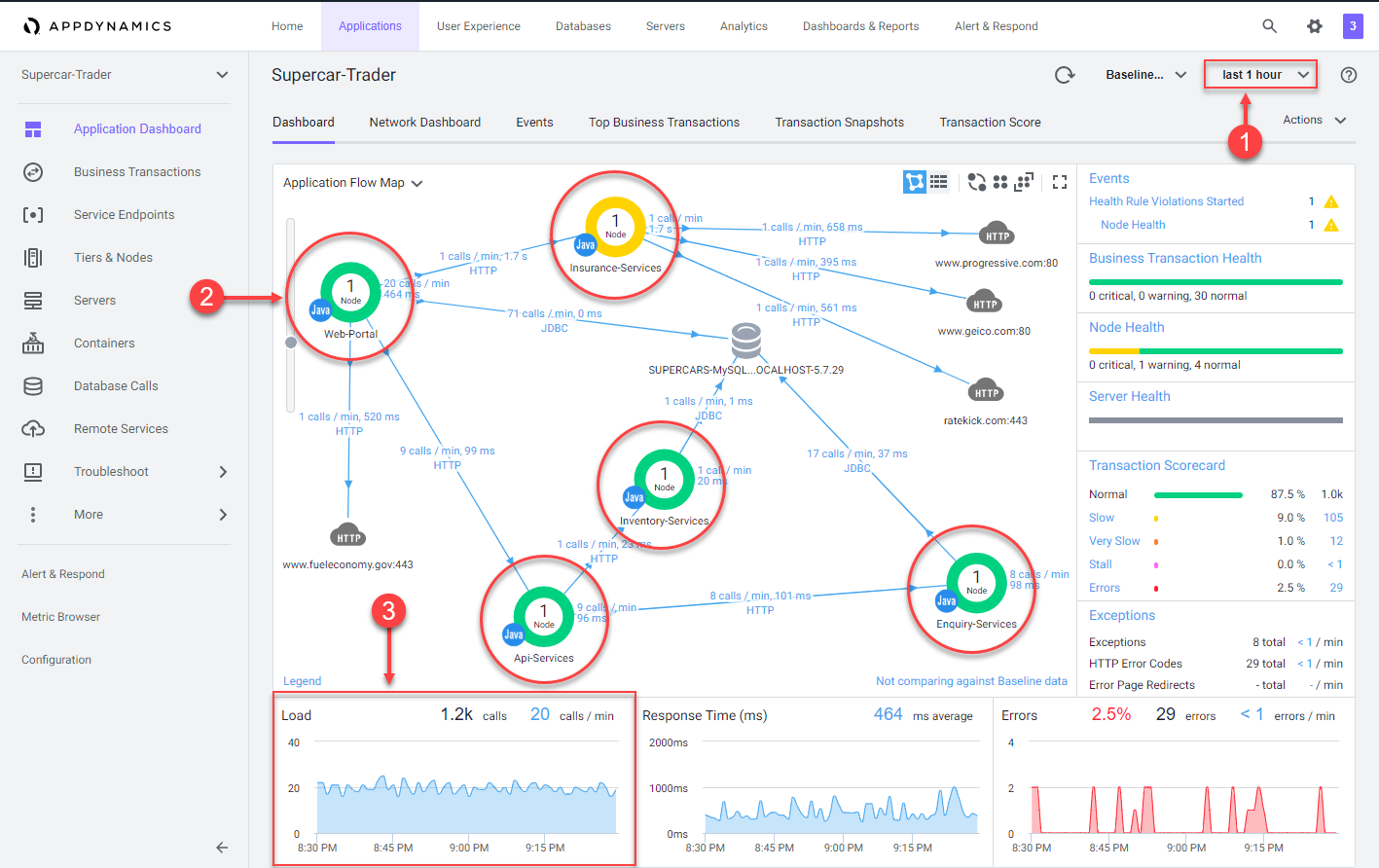
Task: Open the Analytics top menu
Action: pyautogui.click(x=744, y=26)
